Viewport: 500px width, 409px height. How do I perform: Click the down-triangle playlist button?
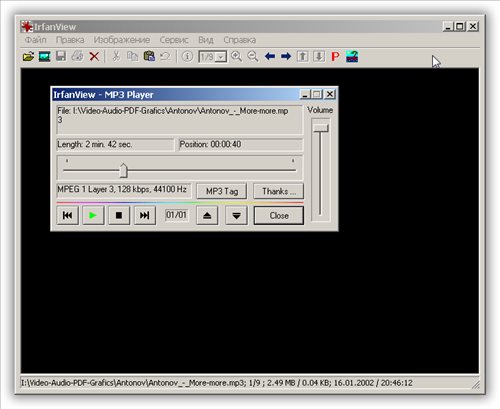236,215
